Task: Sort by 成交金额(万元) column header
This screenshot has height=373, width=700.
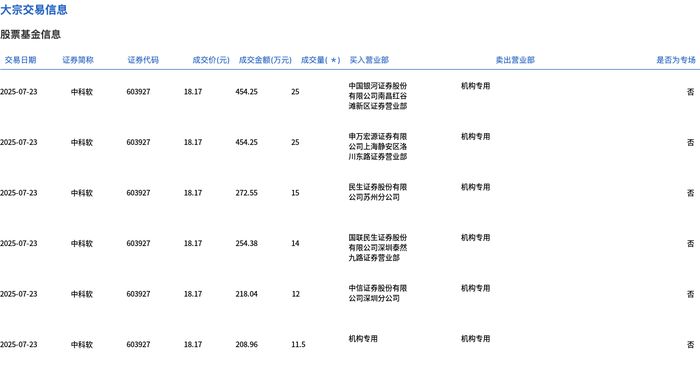Action: pos(265,60)
